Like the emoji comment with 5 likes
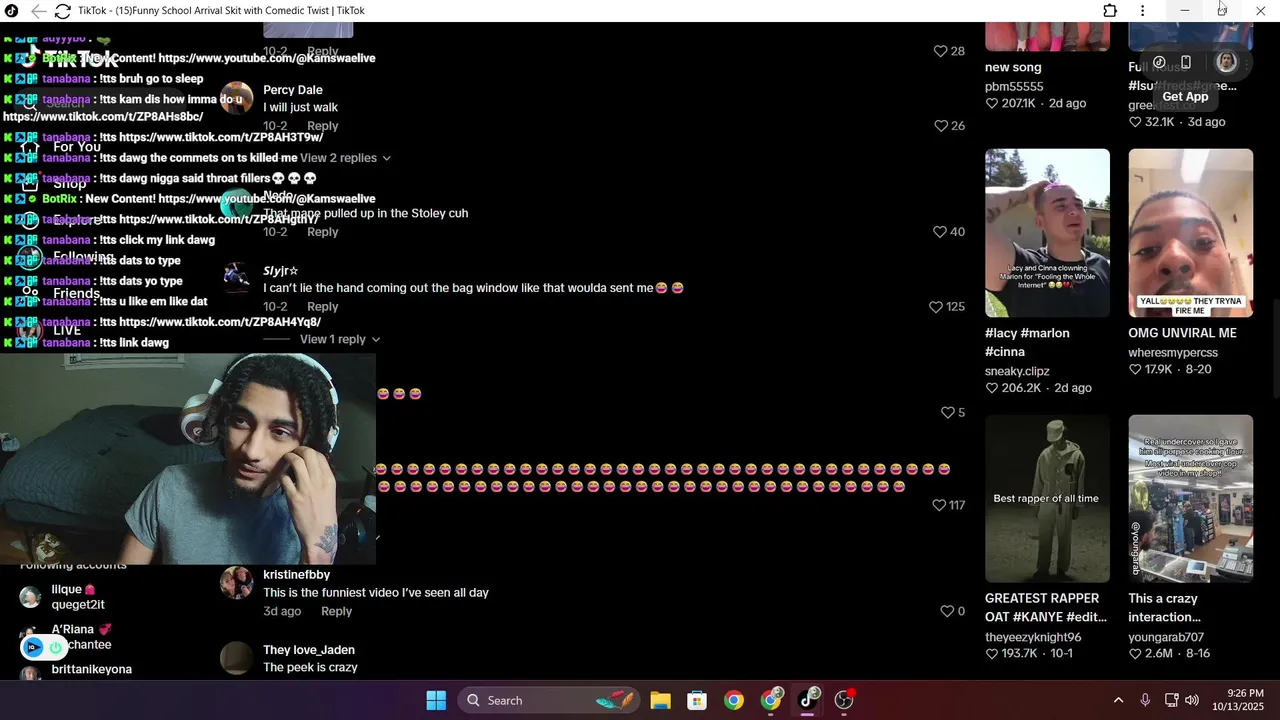1280x720 pixels. pos(948,413)
